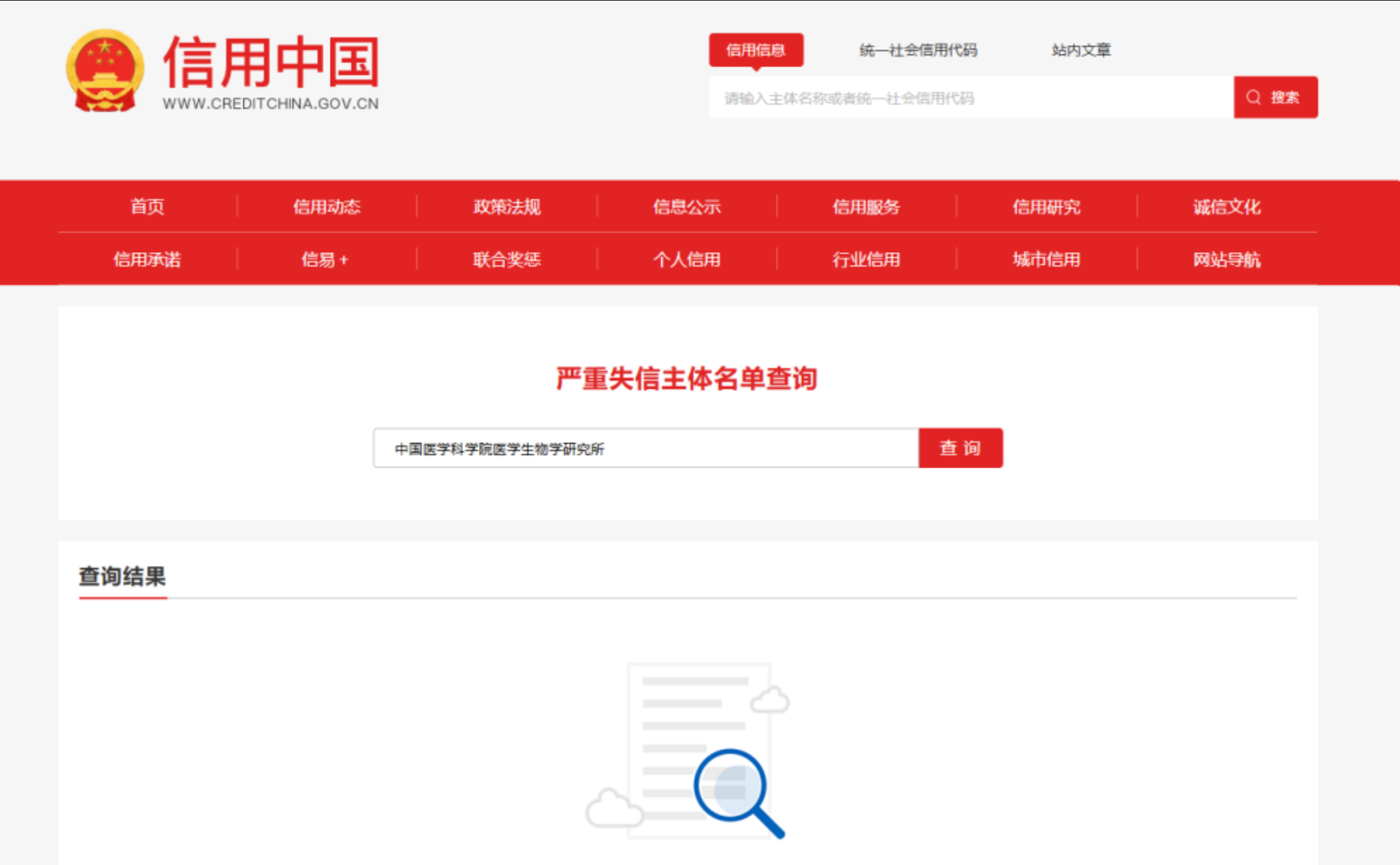
Task: Go to 政策法规 in the navigation
Action: [507, 207]
